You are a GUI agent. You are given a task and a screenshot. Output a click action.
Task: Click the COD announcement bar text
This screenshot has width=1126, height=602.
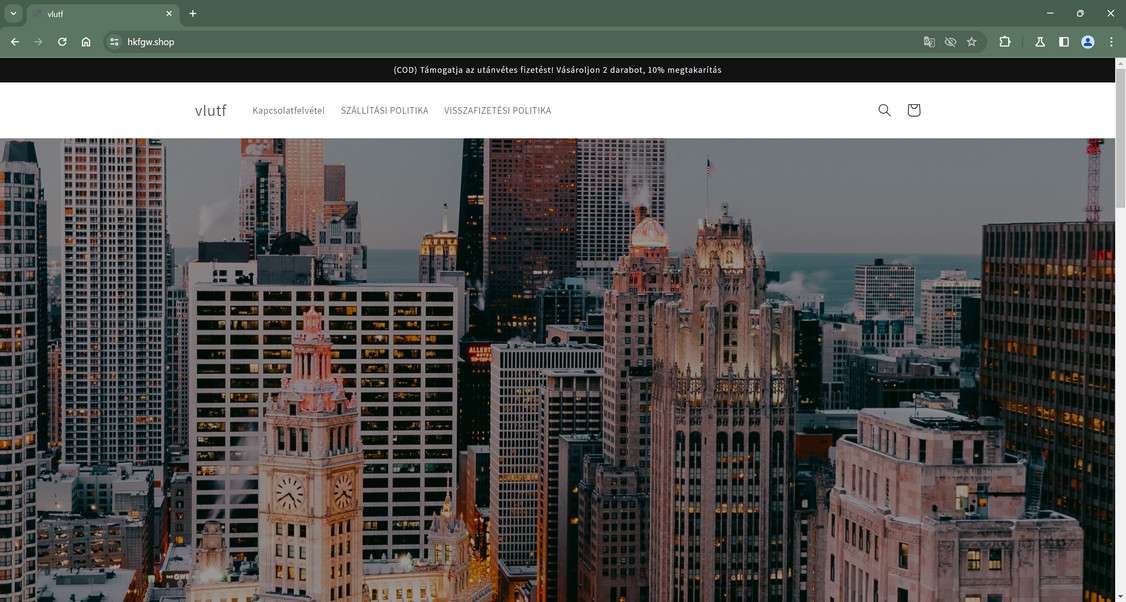pos(557,70)
